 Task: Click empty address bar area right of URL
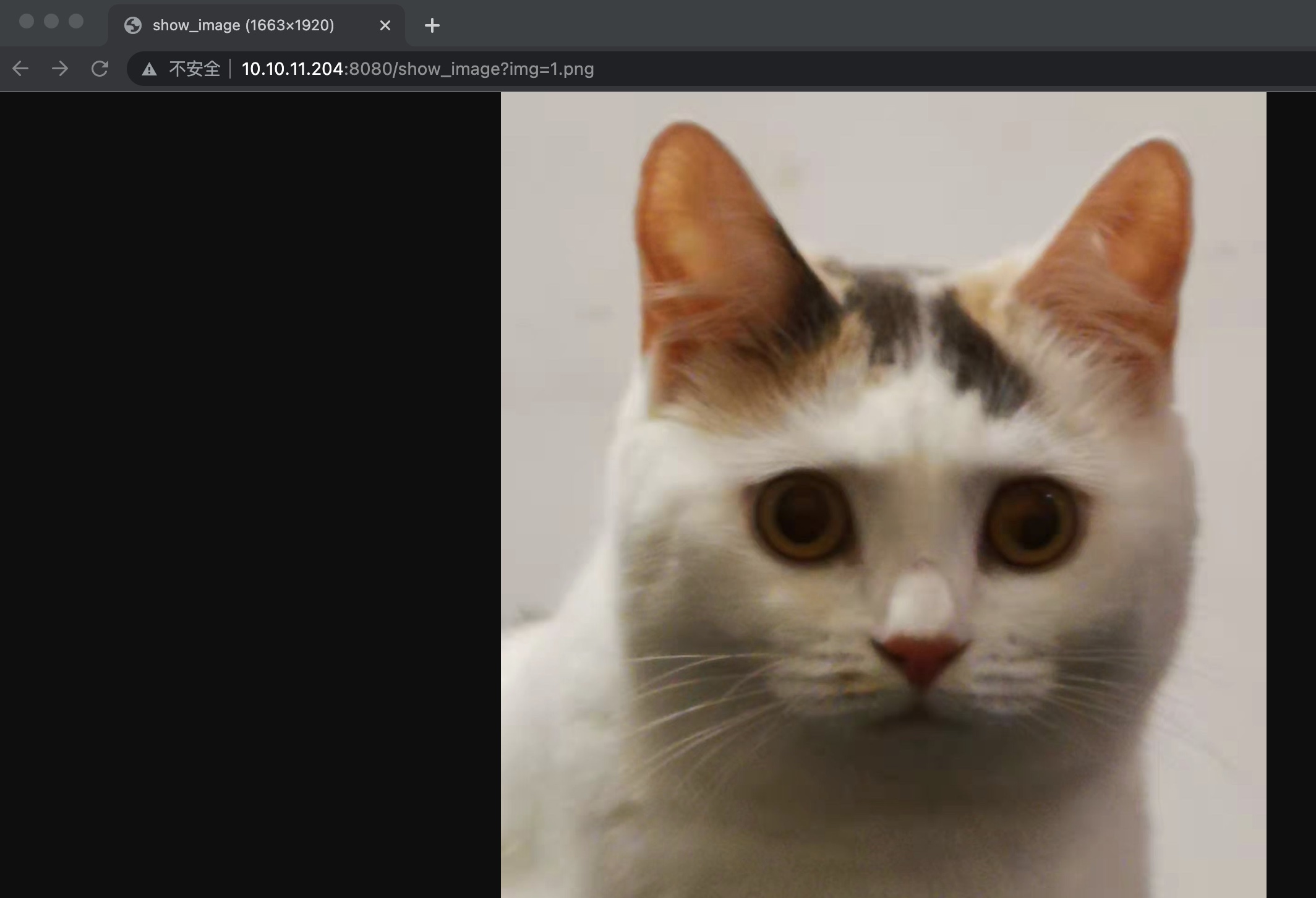(928, 69)
